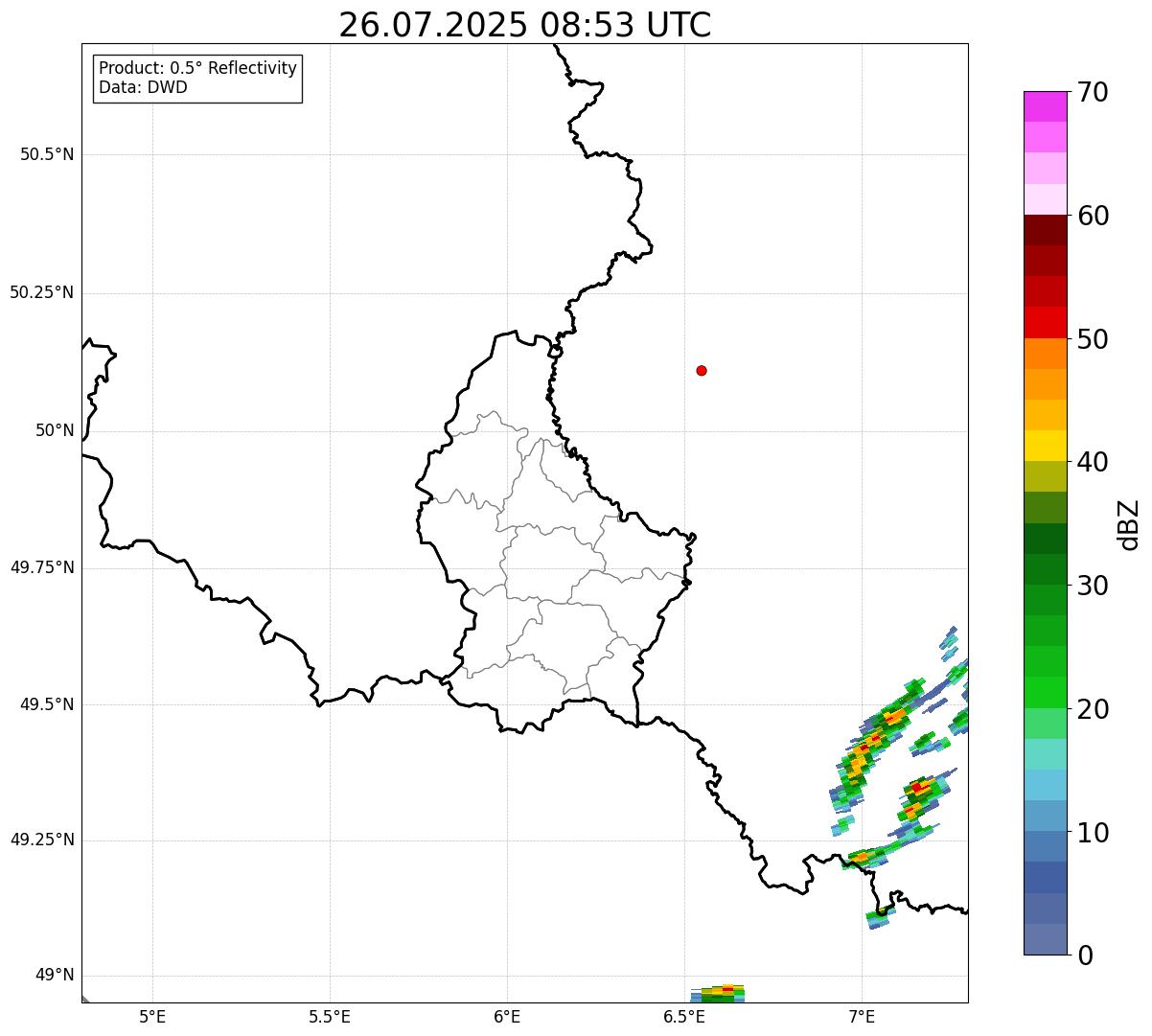This screenshot has width=1152, height=1036.
Task: Click the red station marker dot
Action: (x=702, y=371)
